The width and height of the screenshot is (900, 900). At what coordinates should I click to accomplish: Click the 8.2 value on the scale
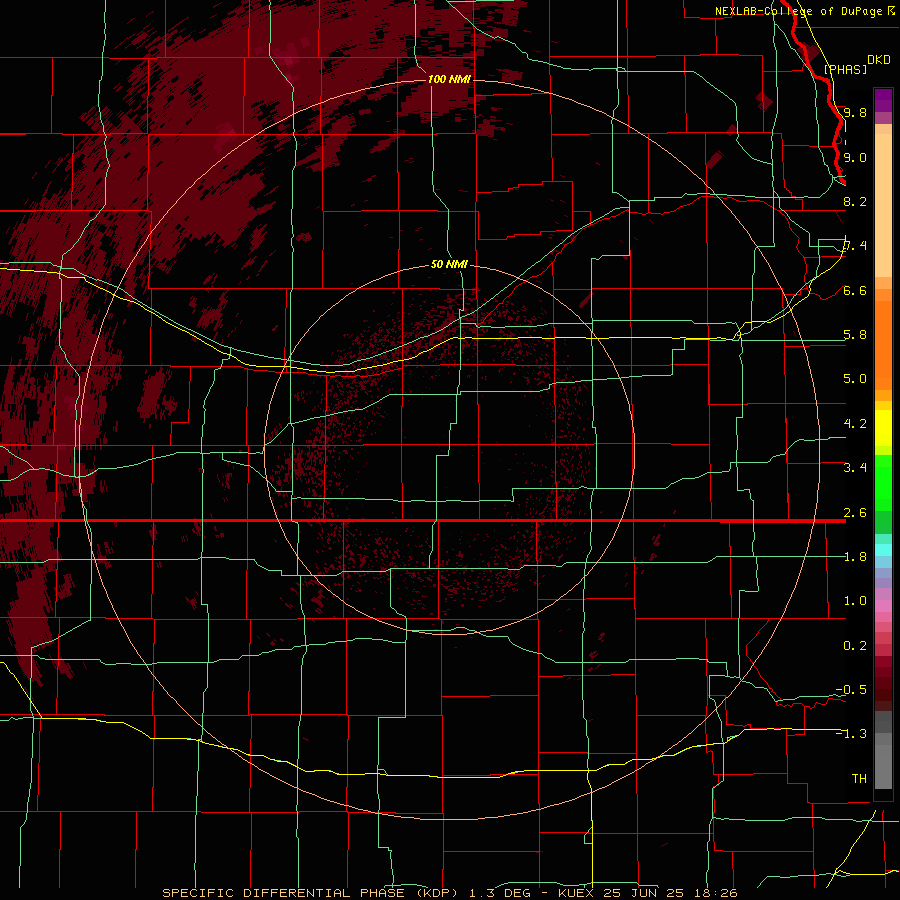click(x=855, y=201)
